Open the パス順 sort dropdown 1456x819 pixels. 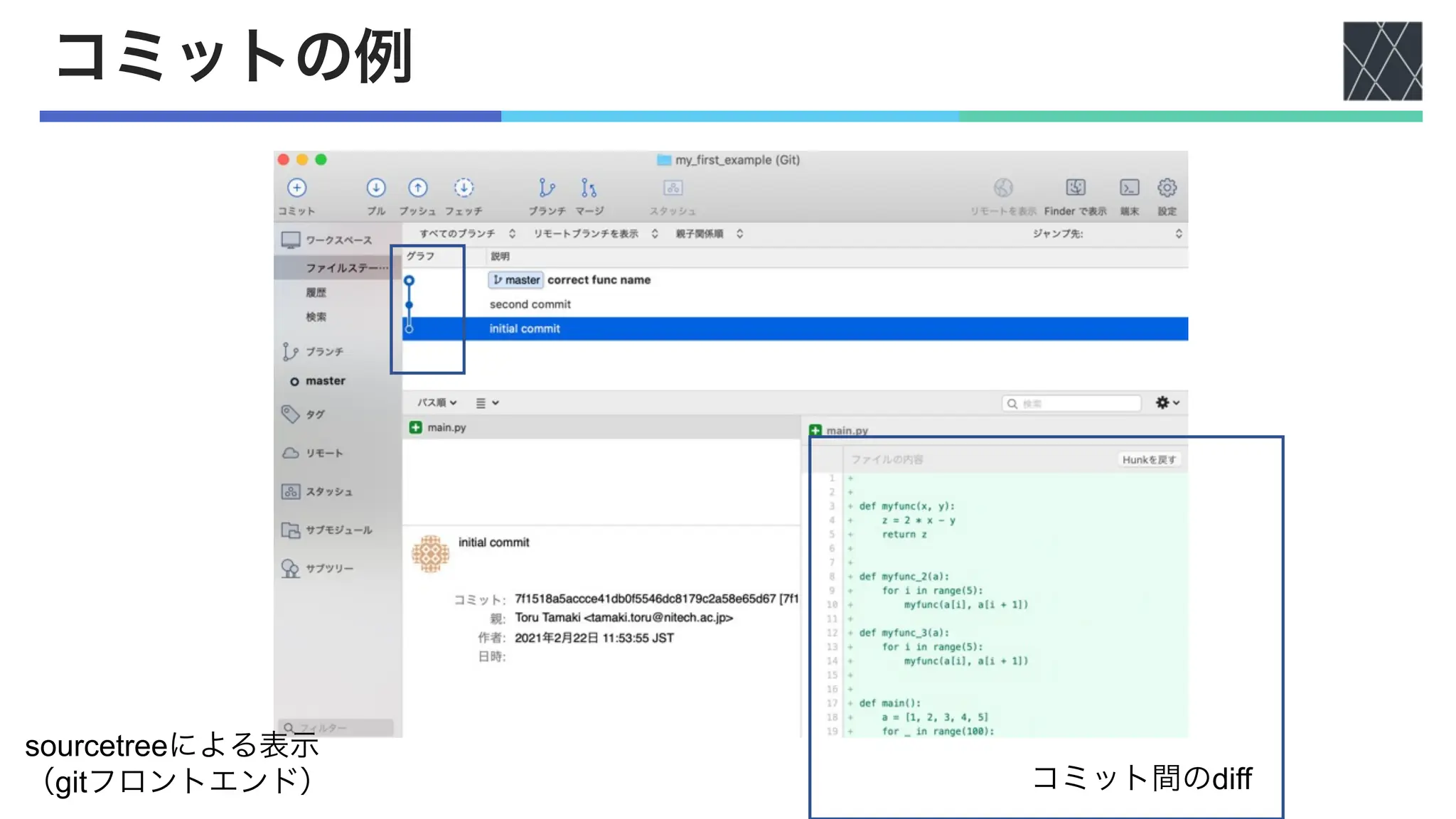(x=437, y=402)
